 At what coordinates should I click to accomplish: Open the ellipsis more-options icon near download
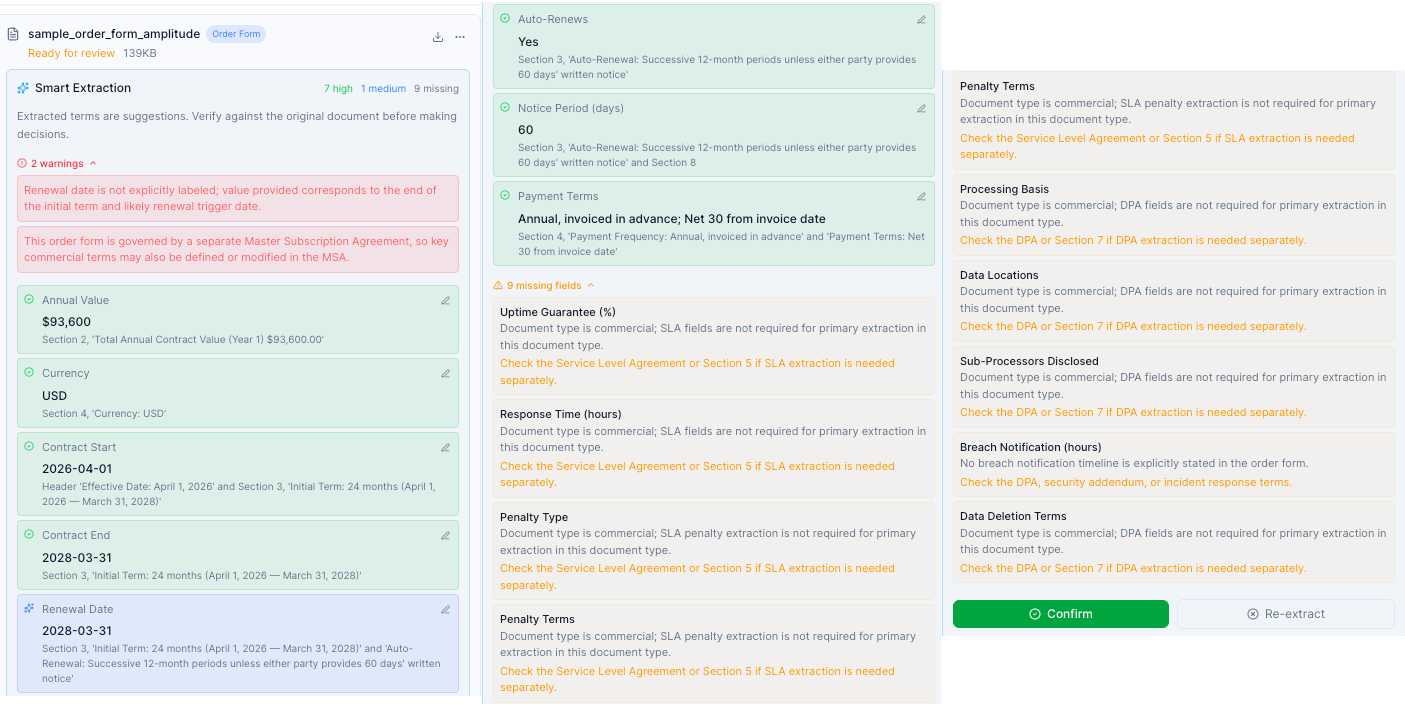point(460,35)
